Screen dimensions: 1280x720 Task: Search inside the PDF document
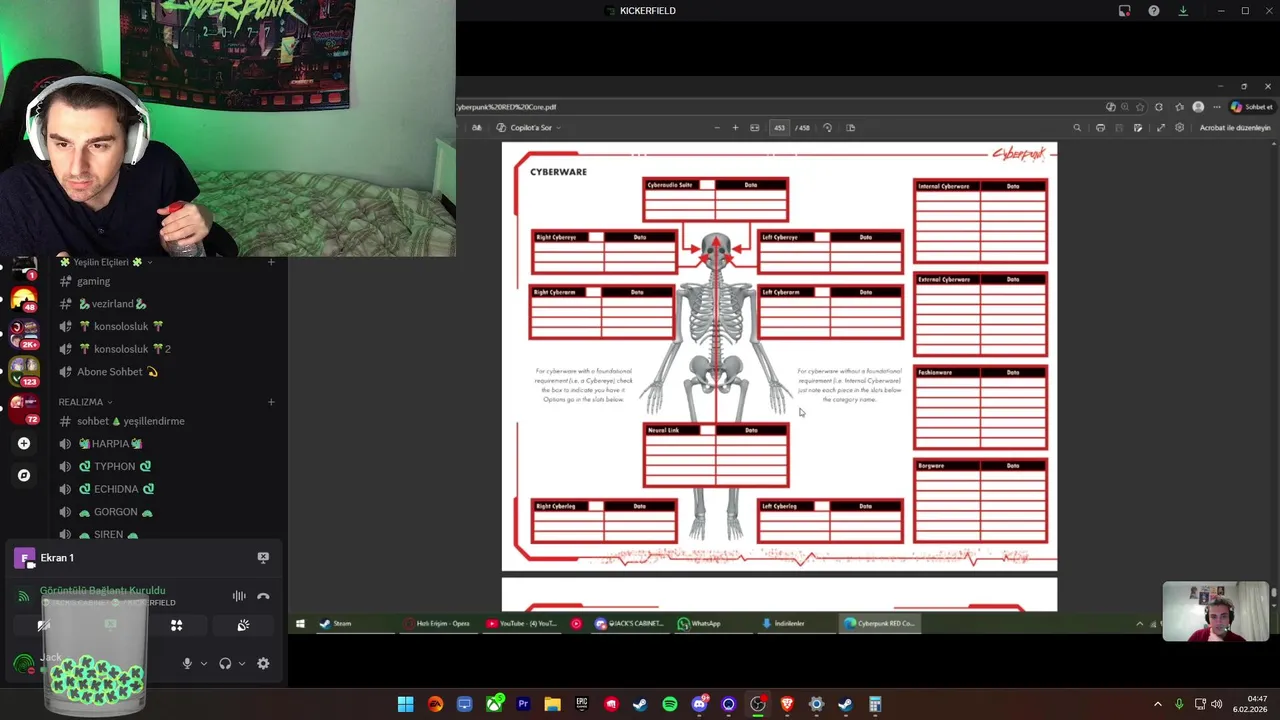[x=1077, y=128]
